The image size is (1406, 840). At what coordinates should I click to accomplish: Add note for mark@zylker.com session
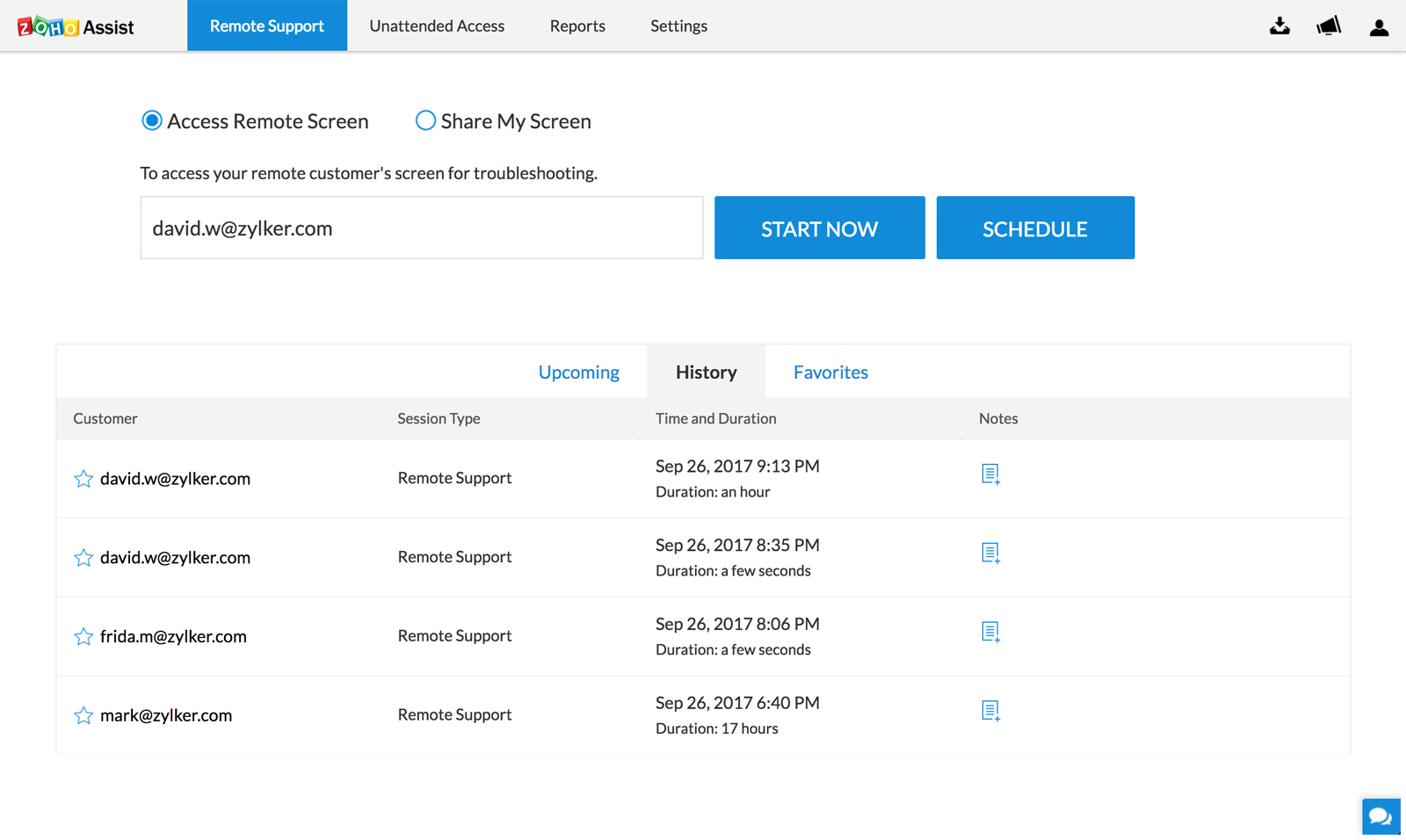pyautogui.click(x=990, y=711)
